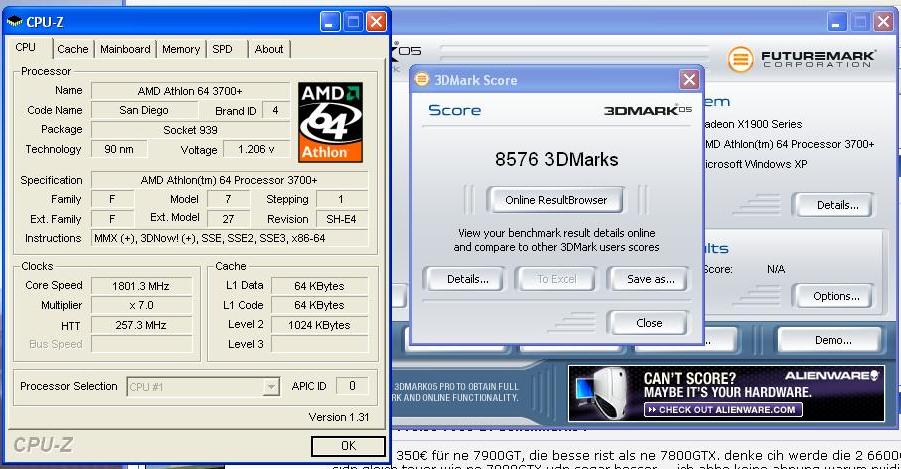The width and height of the screenshot is (901, 469).
Task: Click the 8576 3DMarks score text
Action: click(x=556, y=159)
